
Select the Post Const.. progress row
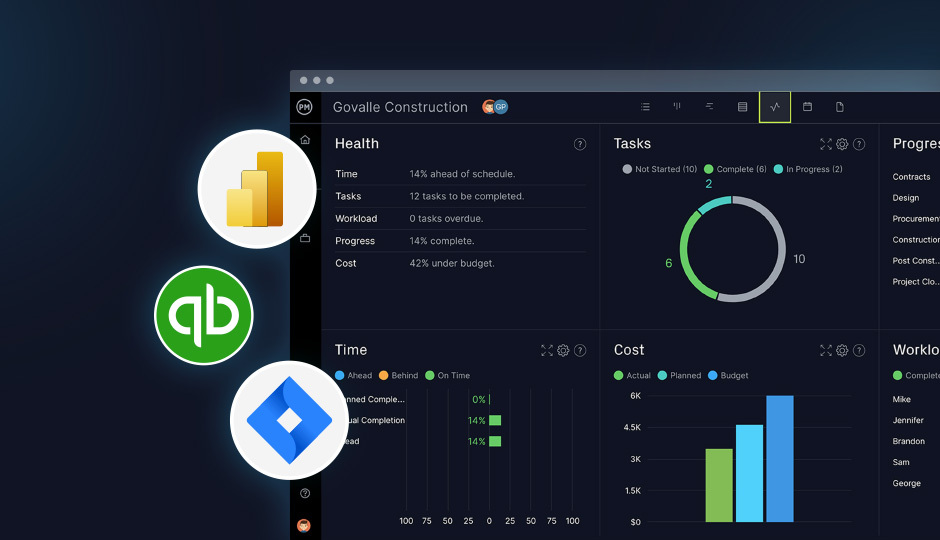point(915,261)
